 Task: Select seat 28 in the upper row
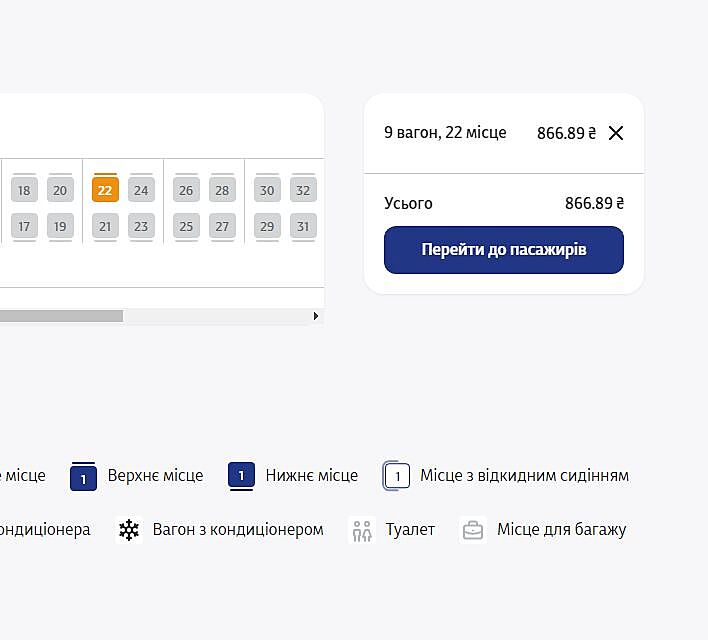[222, 190]
